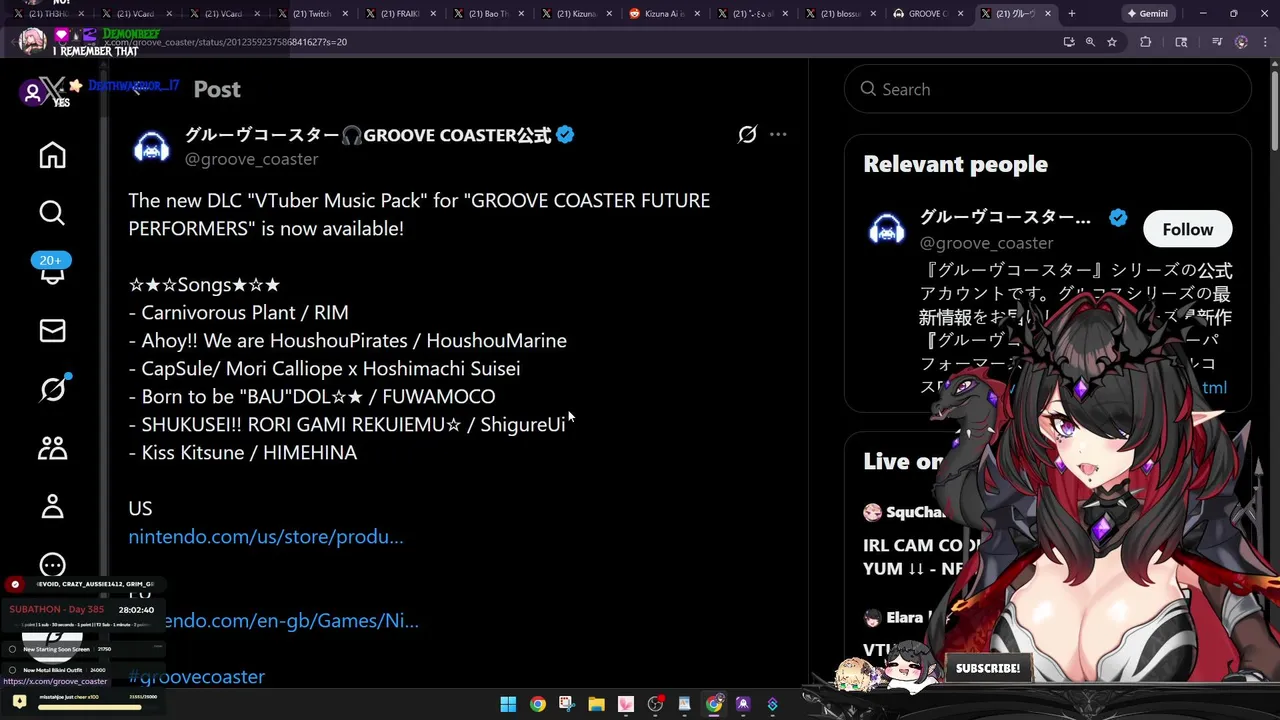The width and height of the screenshot is (1280, 720).
Task: Open Chrome media controls icon
Action: 1217,42
